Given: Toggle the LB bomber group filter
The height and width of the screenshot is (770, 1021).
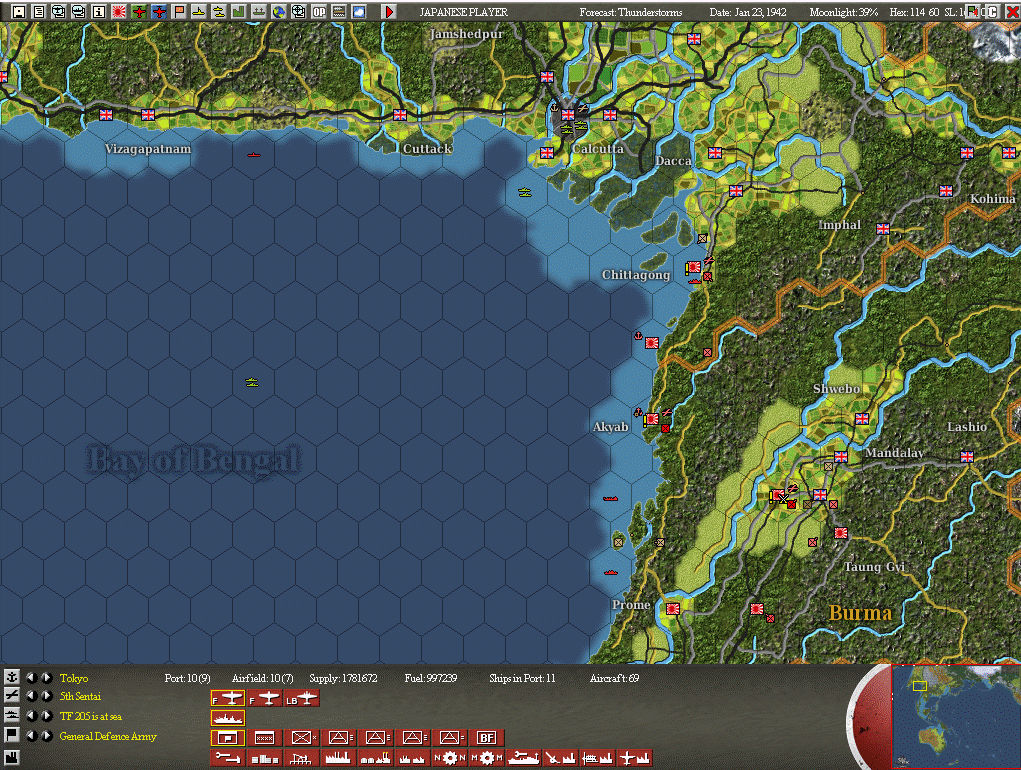Looking at the screenshot, I should point(301,698).
